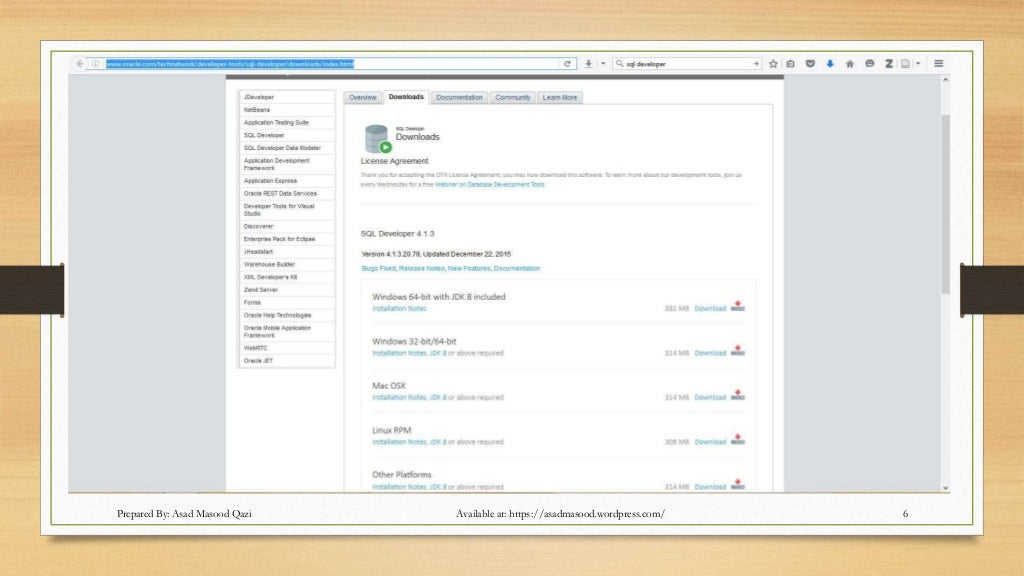Click download icon for Windows 64-bit JDK 8
The height and width of the screenshot is (576, 1024).
(738, 306)
